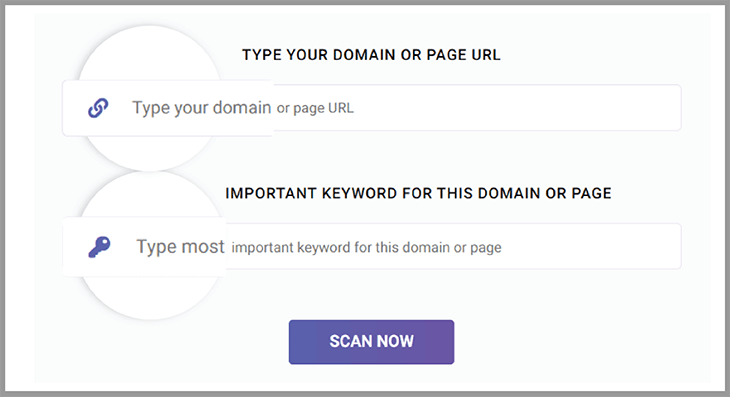
Task: Click the empty right end of the keyword field
Action: 605,247
